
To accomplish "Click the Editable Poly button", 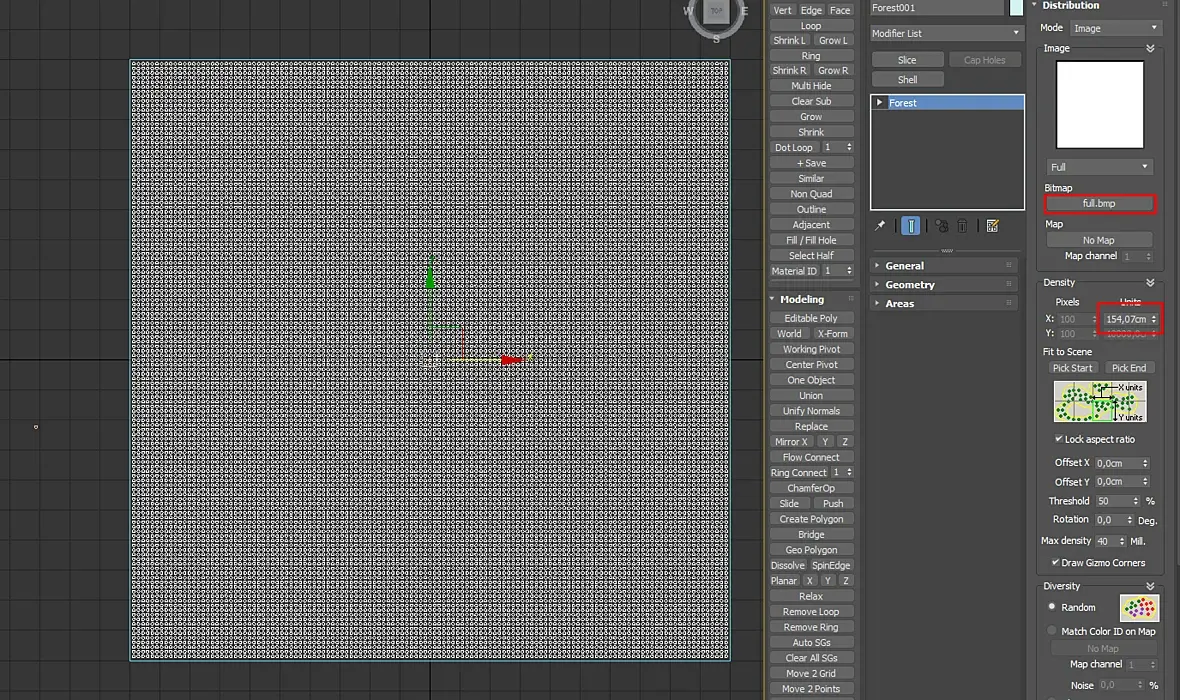I will pos(811,318).
